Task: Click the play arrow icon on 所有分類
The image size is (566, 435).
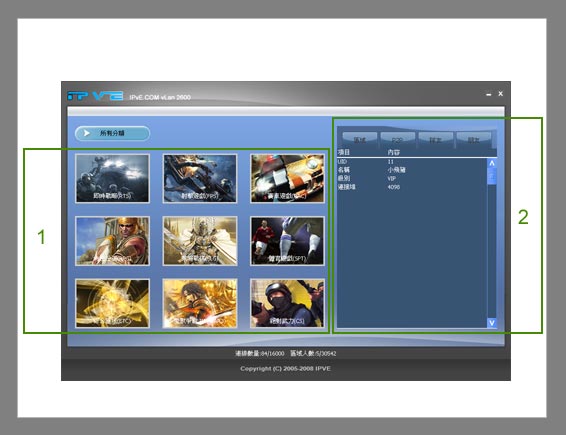Action: click(87, 133)
